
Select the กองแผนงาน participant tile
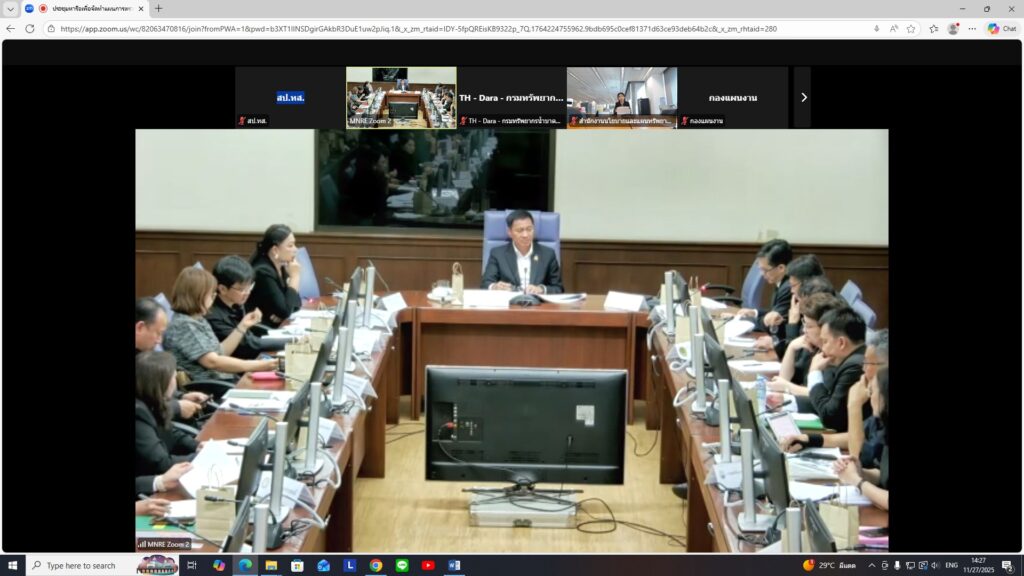pos(733,97)
